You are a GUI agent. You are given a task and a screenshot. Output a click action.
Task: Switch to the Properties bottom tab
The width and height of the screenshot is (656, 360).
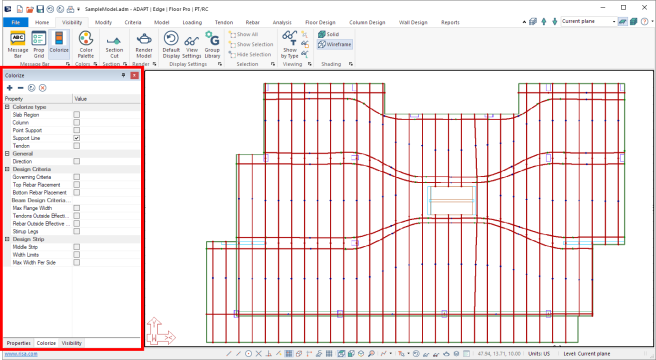pyautogui.click(x=19, y=343)
